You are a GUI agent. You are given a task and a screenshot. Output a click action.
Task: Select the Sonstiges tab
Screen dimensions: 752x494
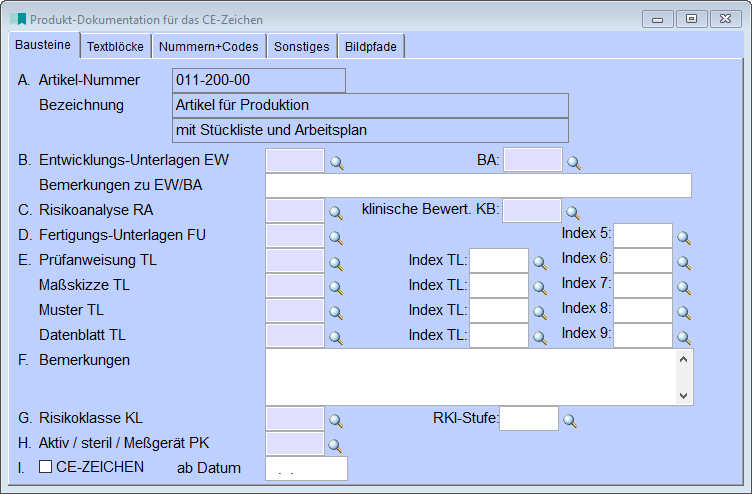point(302,46)
